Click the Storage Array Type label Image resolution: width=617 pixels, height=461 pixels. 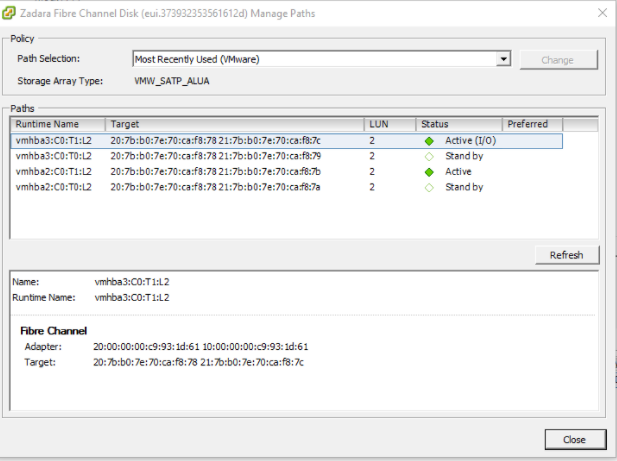pos(60,81)
